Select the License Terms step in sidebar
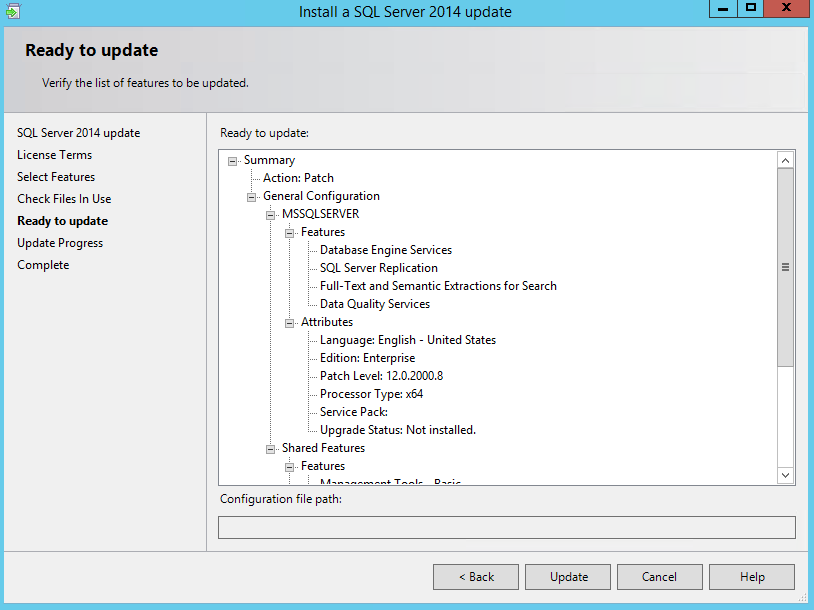814x610 pixels. 54,155
